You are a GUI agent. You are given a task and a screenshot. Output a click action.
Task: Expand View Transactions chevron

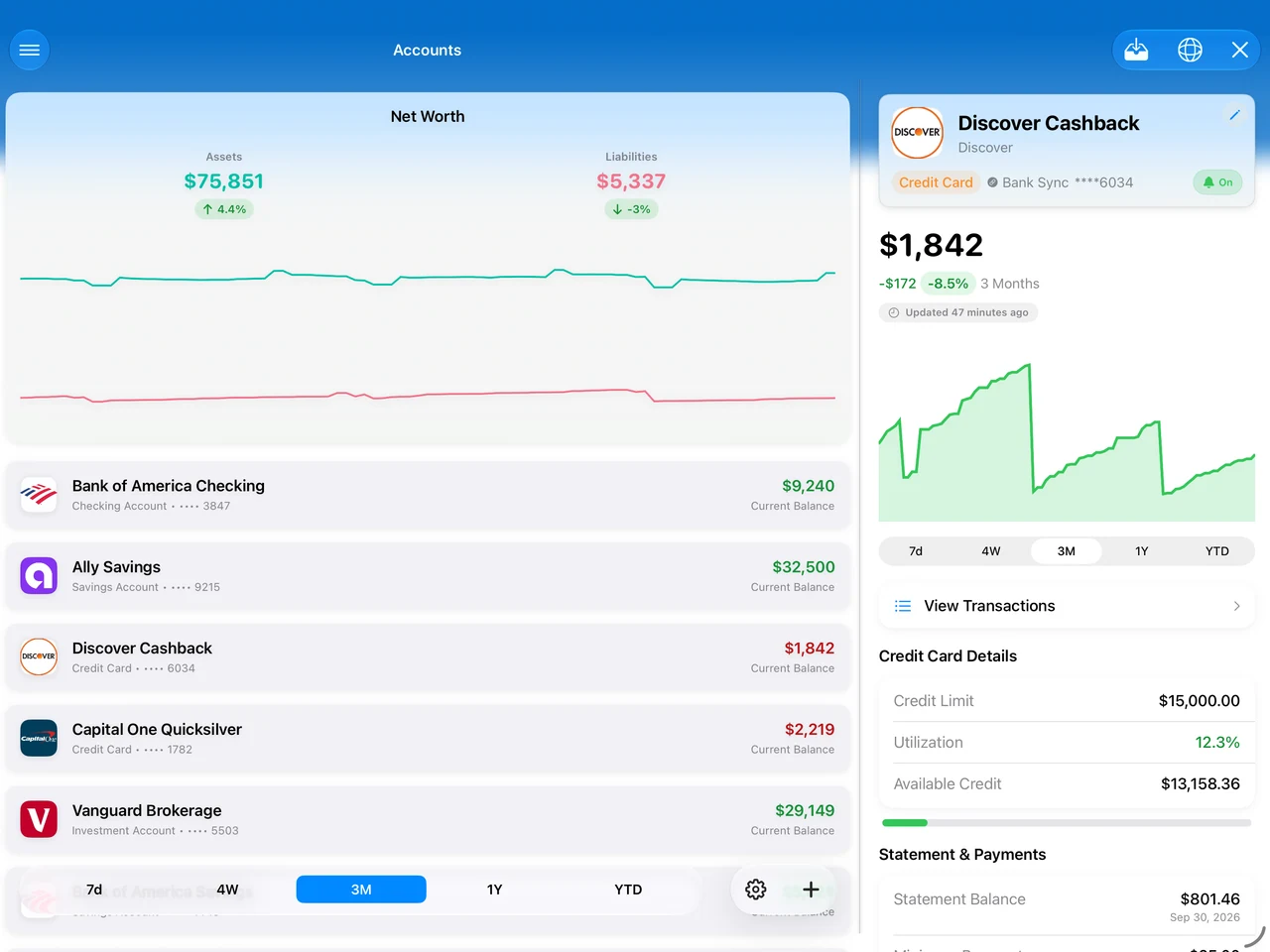point(1236,606)
